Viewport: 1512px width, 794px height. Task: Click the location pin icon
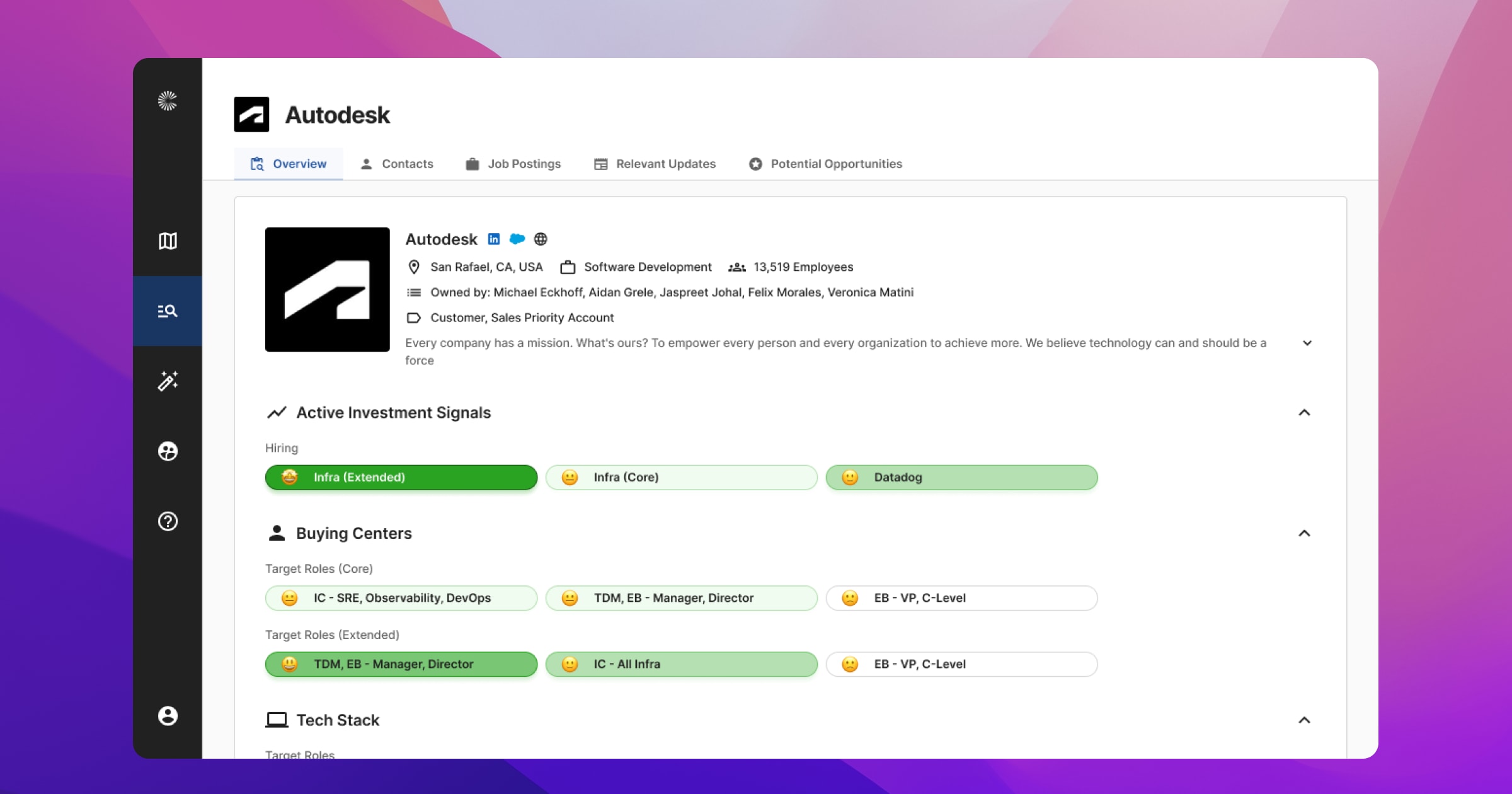414,267
